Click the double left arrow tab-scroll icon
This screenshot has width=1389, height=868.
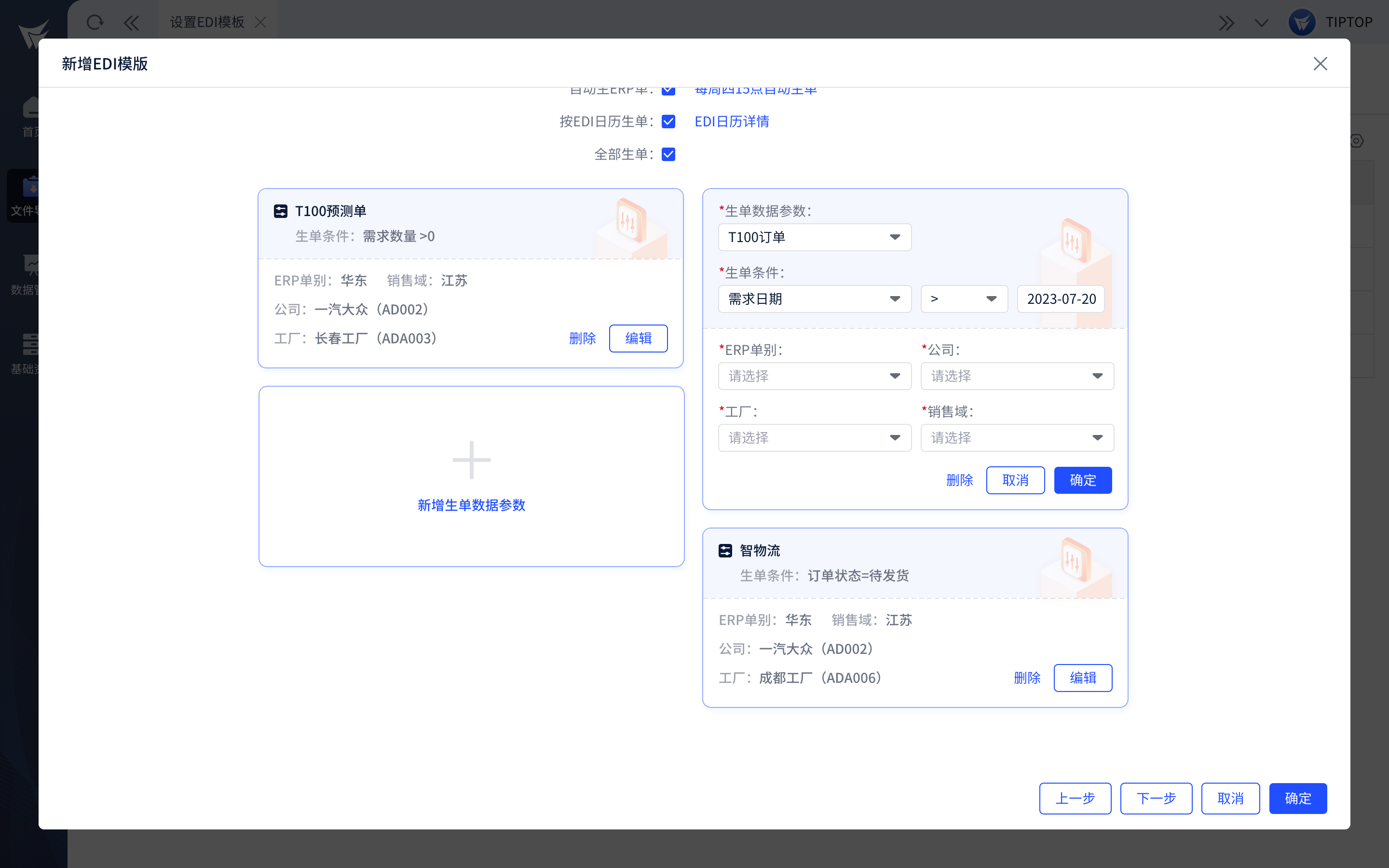coord(132,22)
